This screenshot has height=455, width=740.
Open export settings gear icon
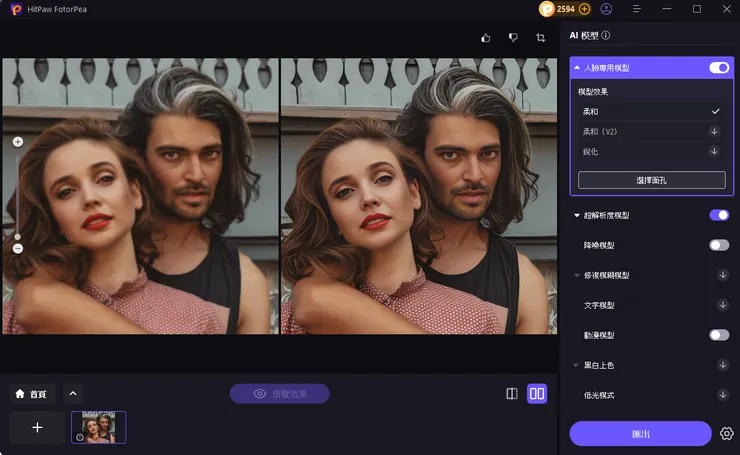(727, 433)
